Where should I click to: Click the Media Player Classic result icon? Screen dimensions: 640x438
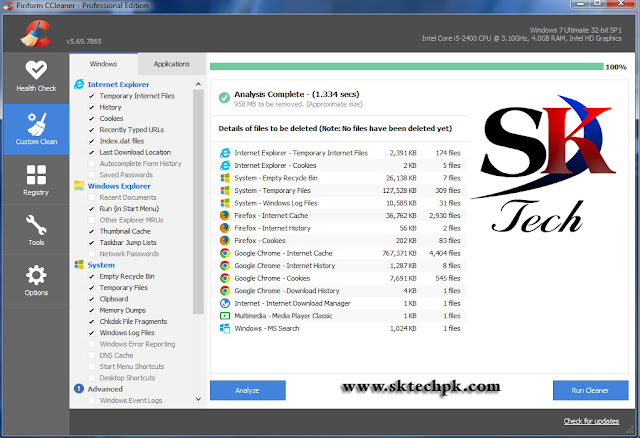225,316
